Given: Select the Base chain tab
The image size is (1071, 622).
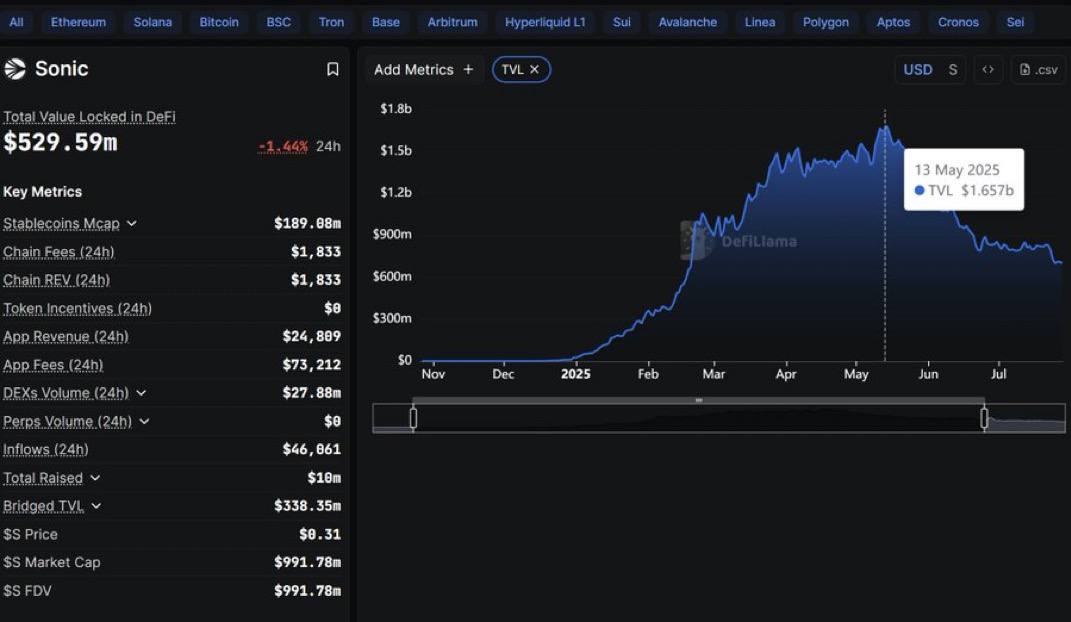Looking at the screenshot, I should [386, 22].
